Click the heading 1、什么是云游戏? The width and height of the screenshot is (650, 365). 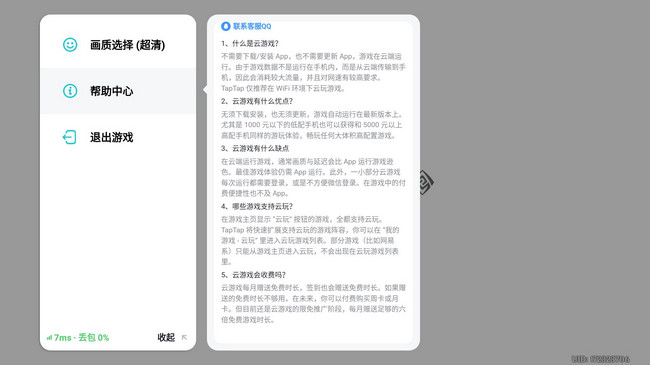coord(250,43)
